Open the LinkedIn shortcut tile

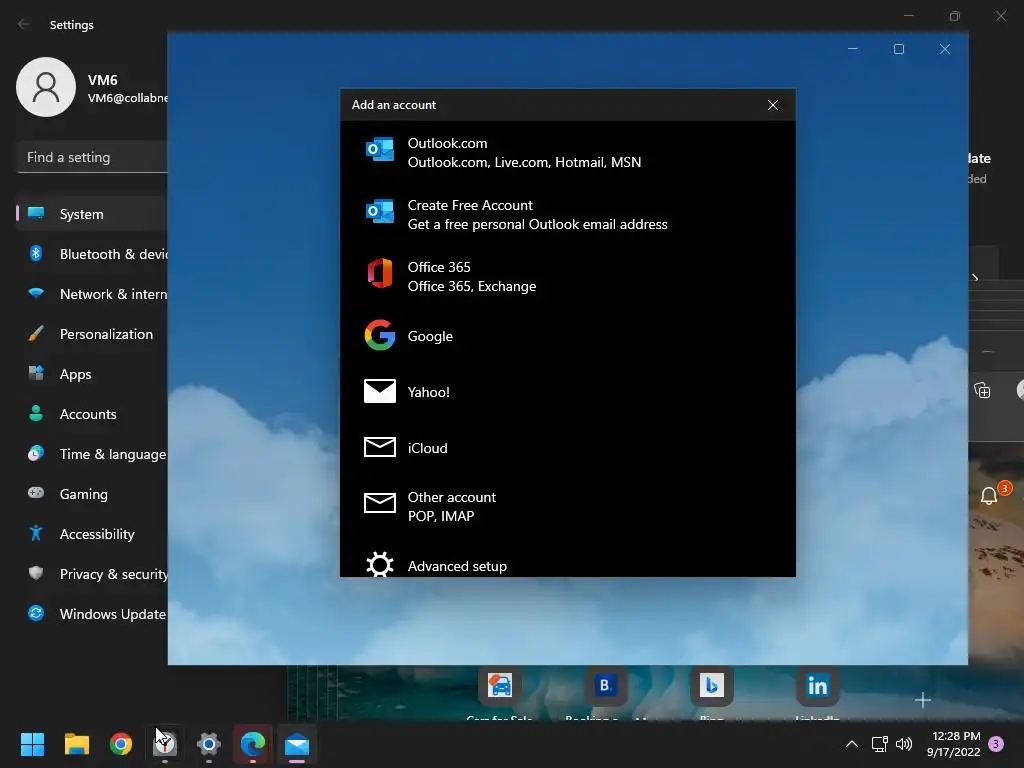click(x=818, y=686)
